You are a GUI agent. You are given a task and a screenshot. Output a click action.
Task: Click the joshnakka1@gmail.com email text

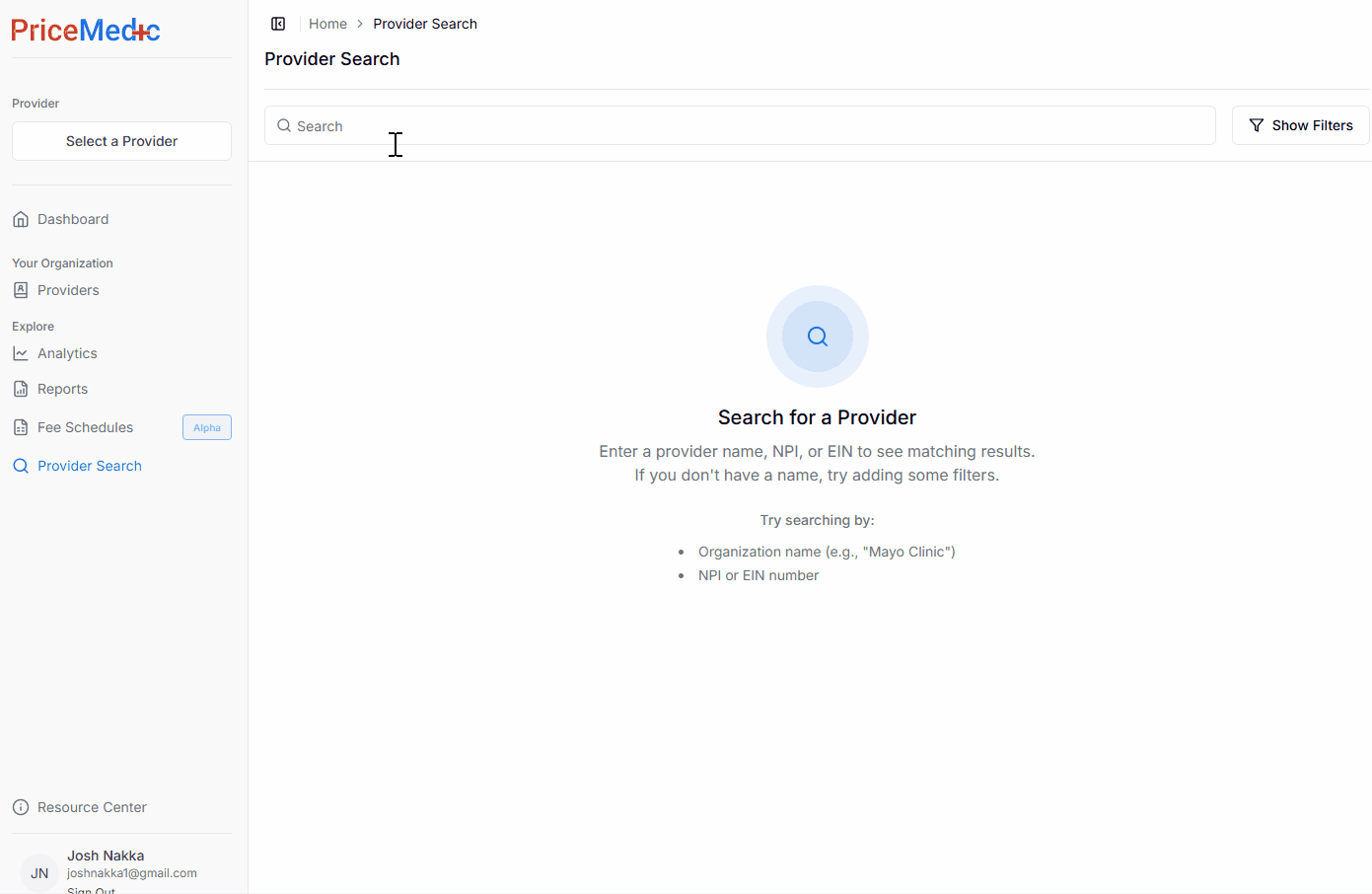132,873
